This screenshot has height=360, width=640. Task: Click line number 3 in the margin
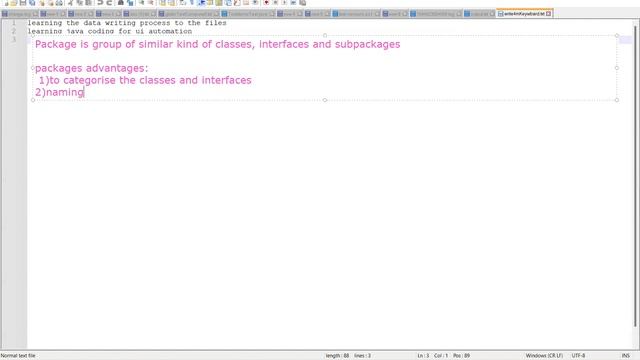click(x=14, y=39)
